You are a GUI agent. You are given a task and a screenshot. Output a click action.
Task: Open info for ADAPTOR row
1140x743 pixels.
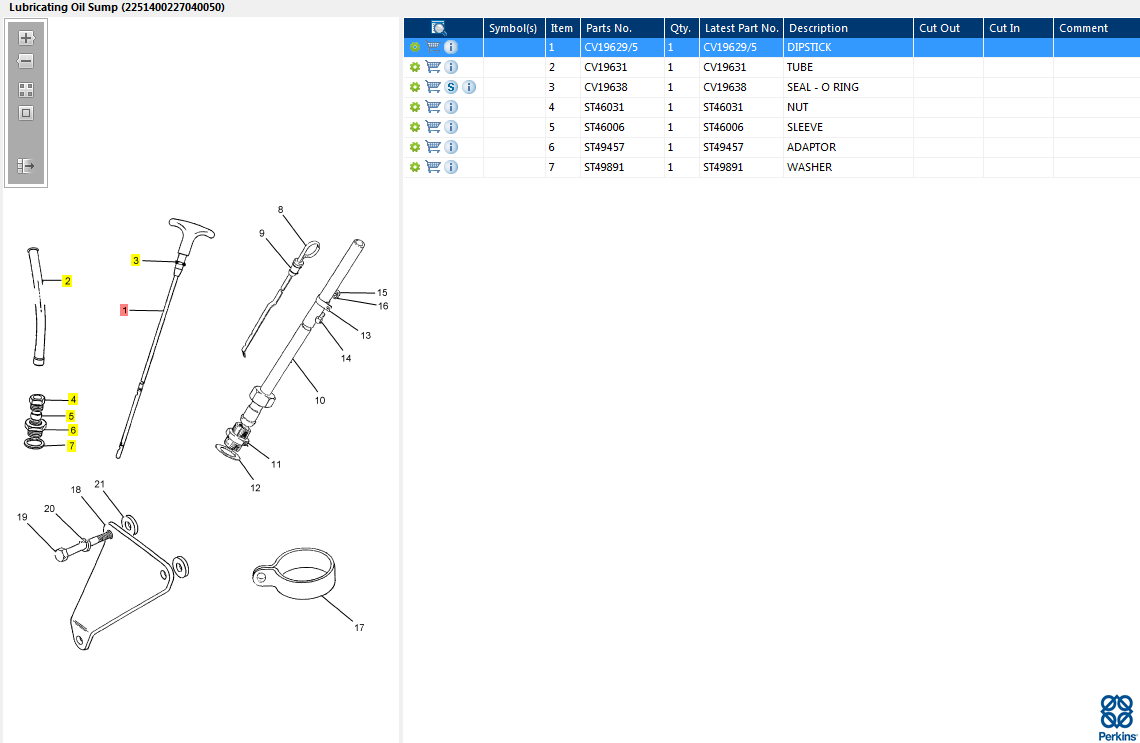coord(451,147)
